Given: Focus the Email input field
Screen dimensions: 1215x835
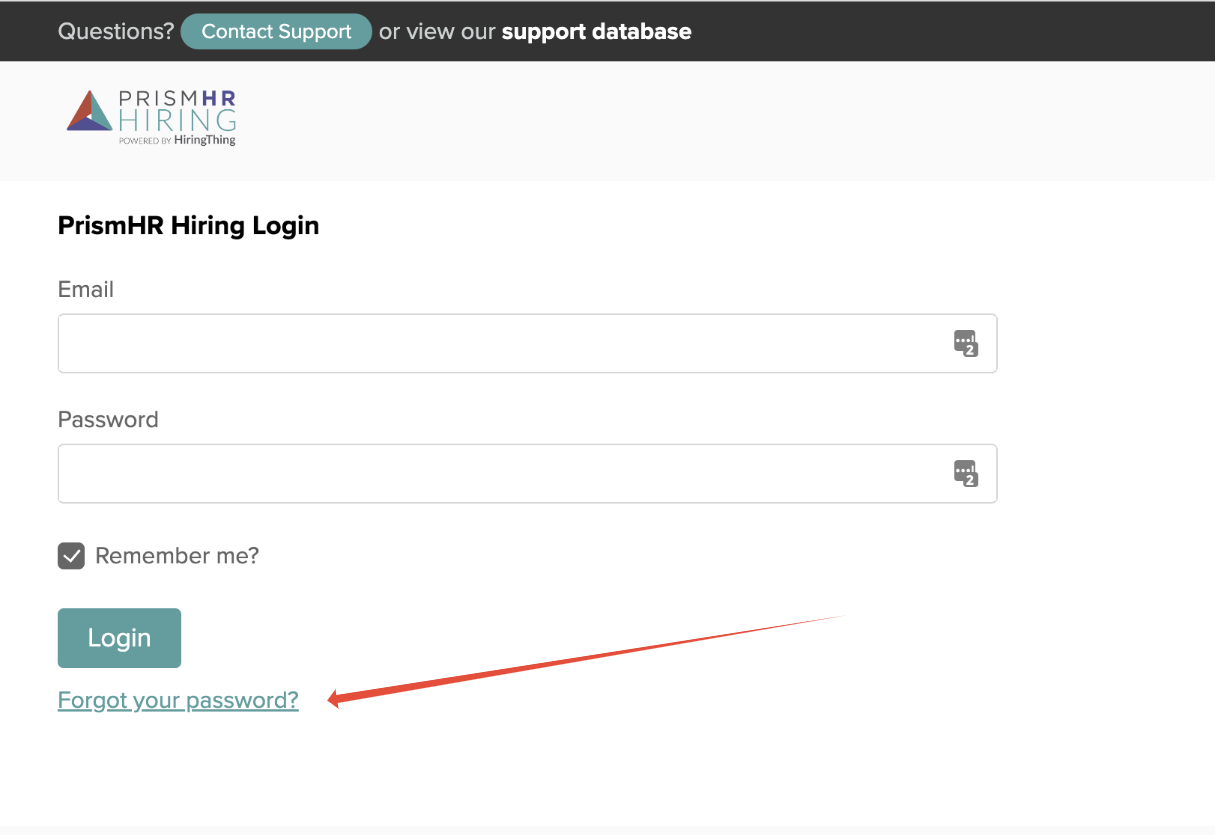Looking at the screenshot, I should coord(527,344).
